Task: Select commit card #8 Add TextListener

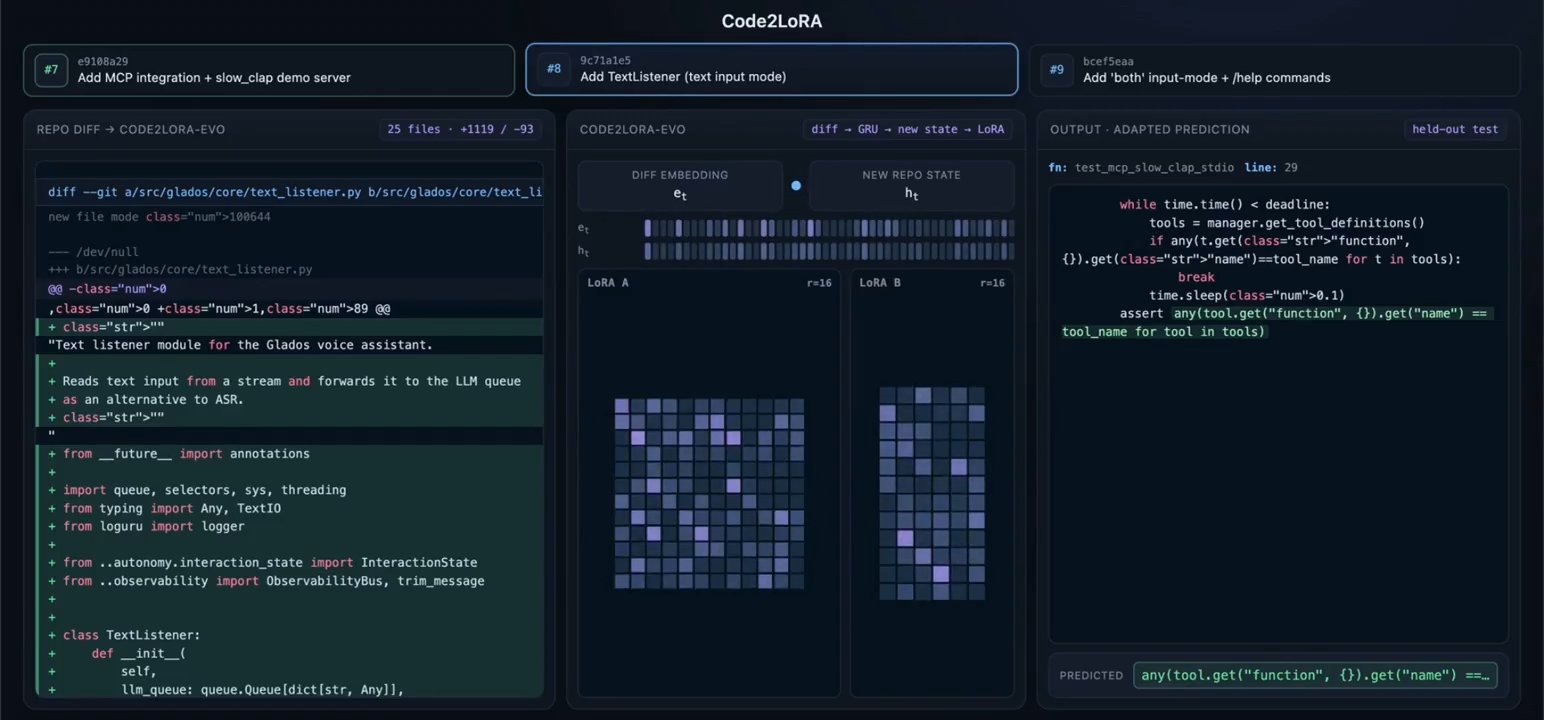Action: point(772,69)
